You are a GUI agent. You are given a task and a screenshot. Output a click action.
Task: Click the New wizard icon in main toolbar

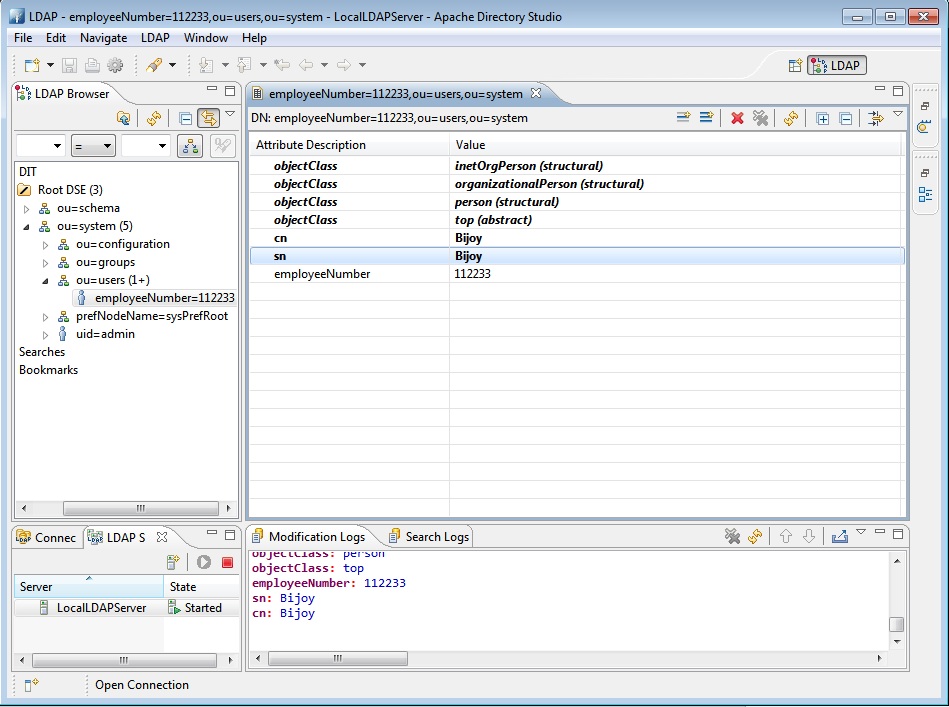[32, 65]
